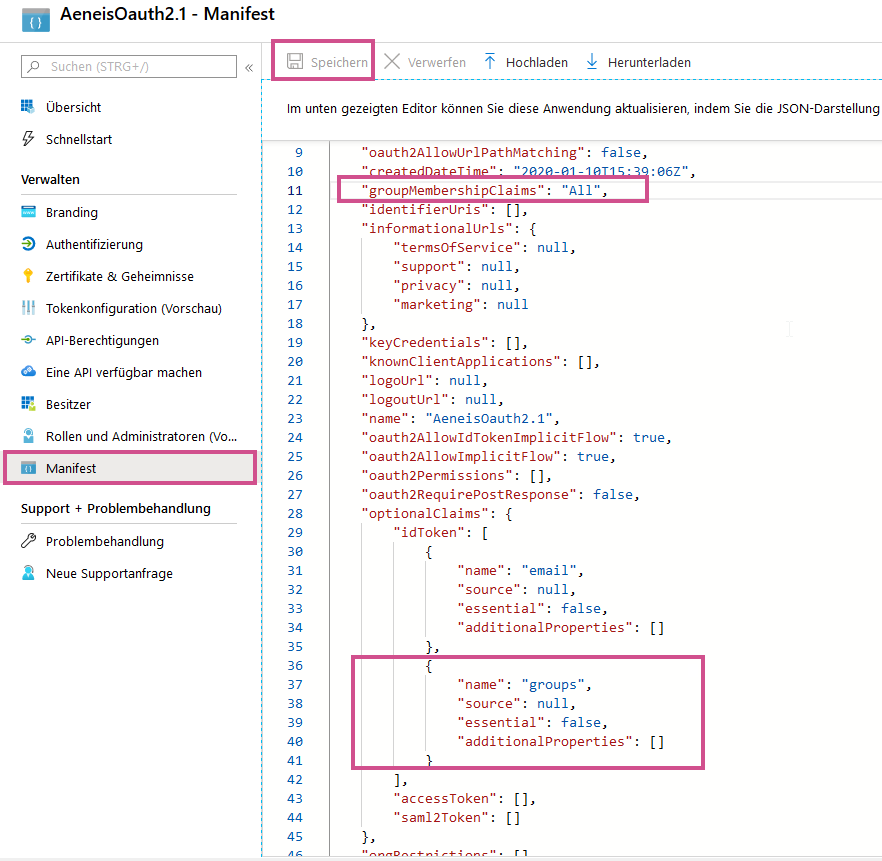Click the key icon for Zertifikate & Geheimnisse
Screen dimensions: 882x861
coord(28,276)
